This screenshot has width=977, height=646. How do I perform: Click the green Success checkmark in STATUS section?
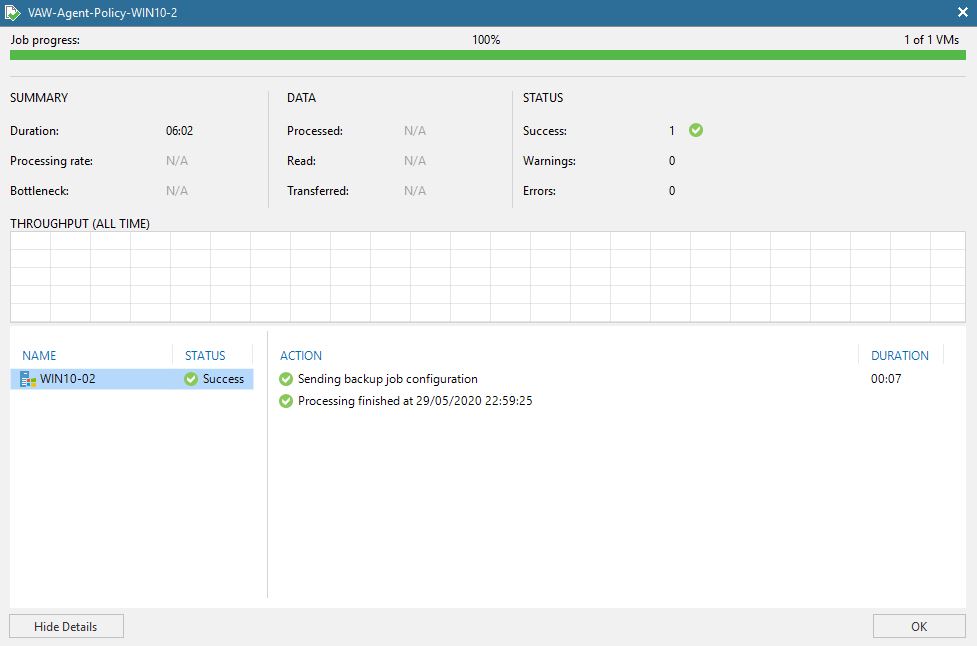point(696,130)
